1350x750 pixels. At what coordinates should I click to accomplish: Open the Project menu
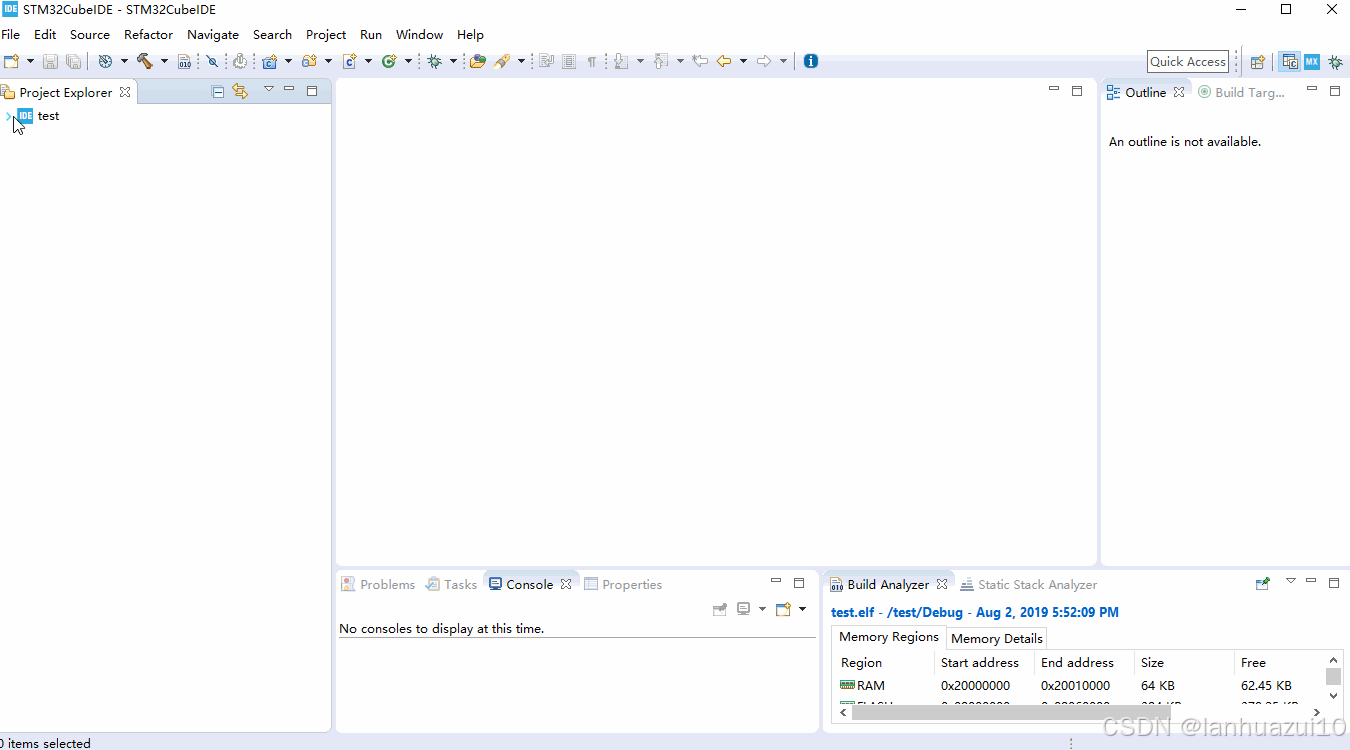[326, 34]
